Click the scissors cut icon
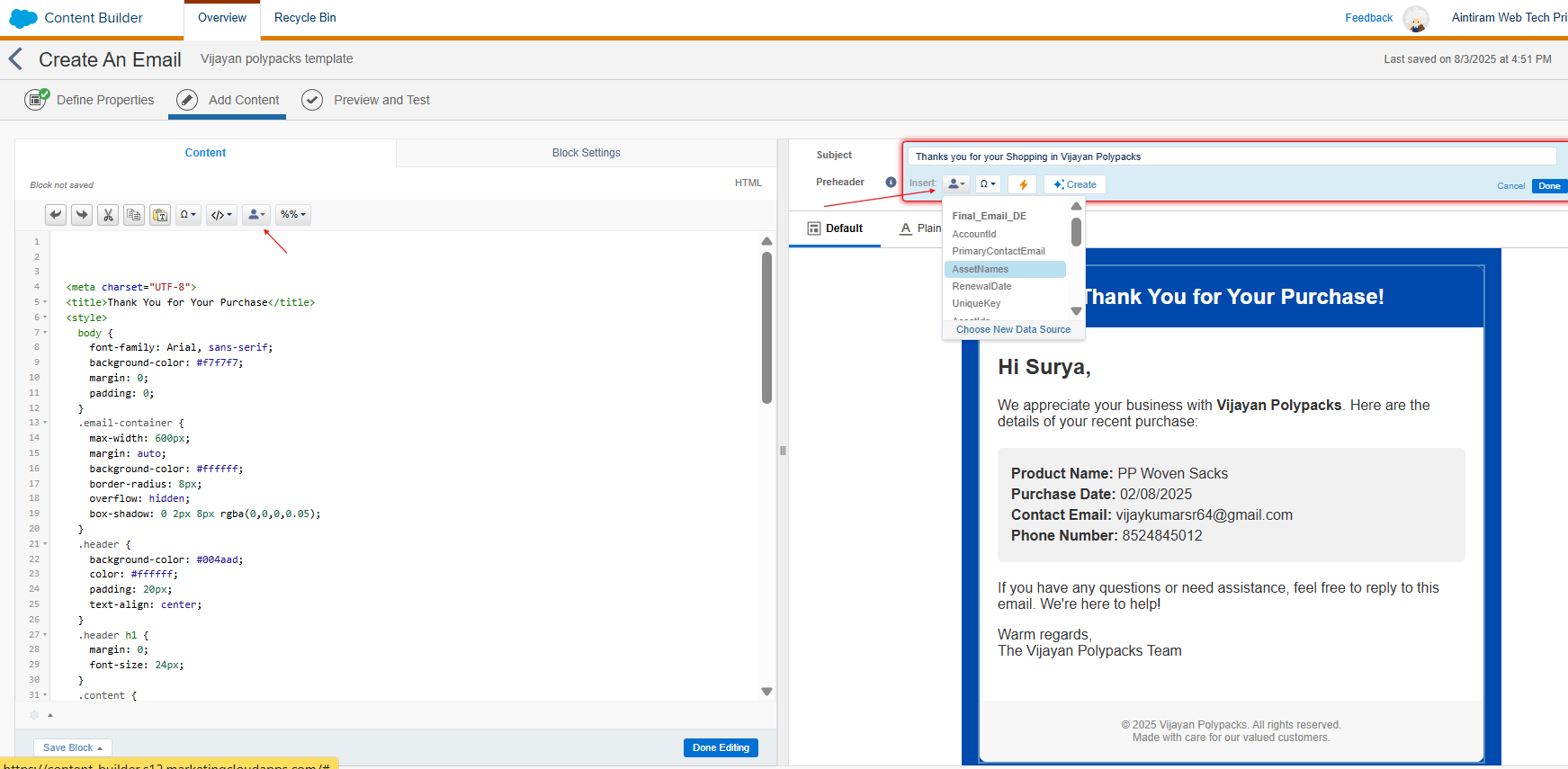The width and height of the screenshot is (1568, 769). (x=108, y=215)
